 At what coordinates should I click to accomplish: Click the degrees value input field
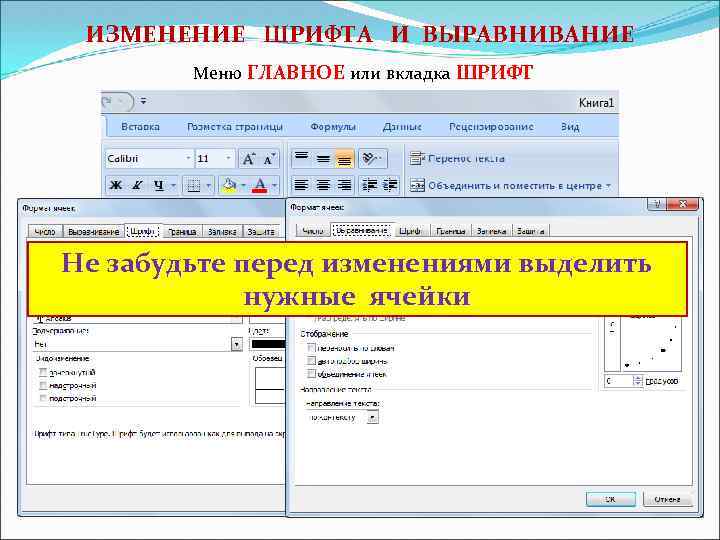(x=619, y=381)
